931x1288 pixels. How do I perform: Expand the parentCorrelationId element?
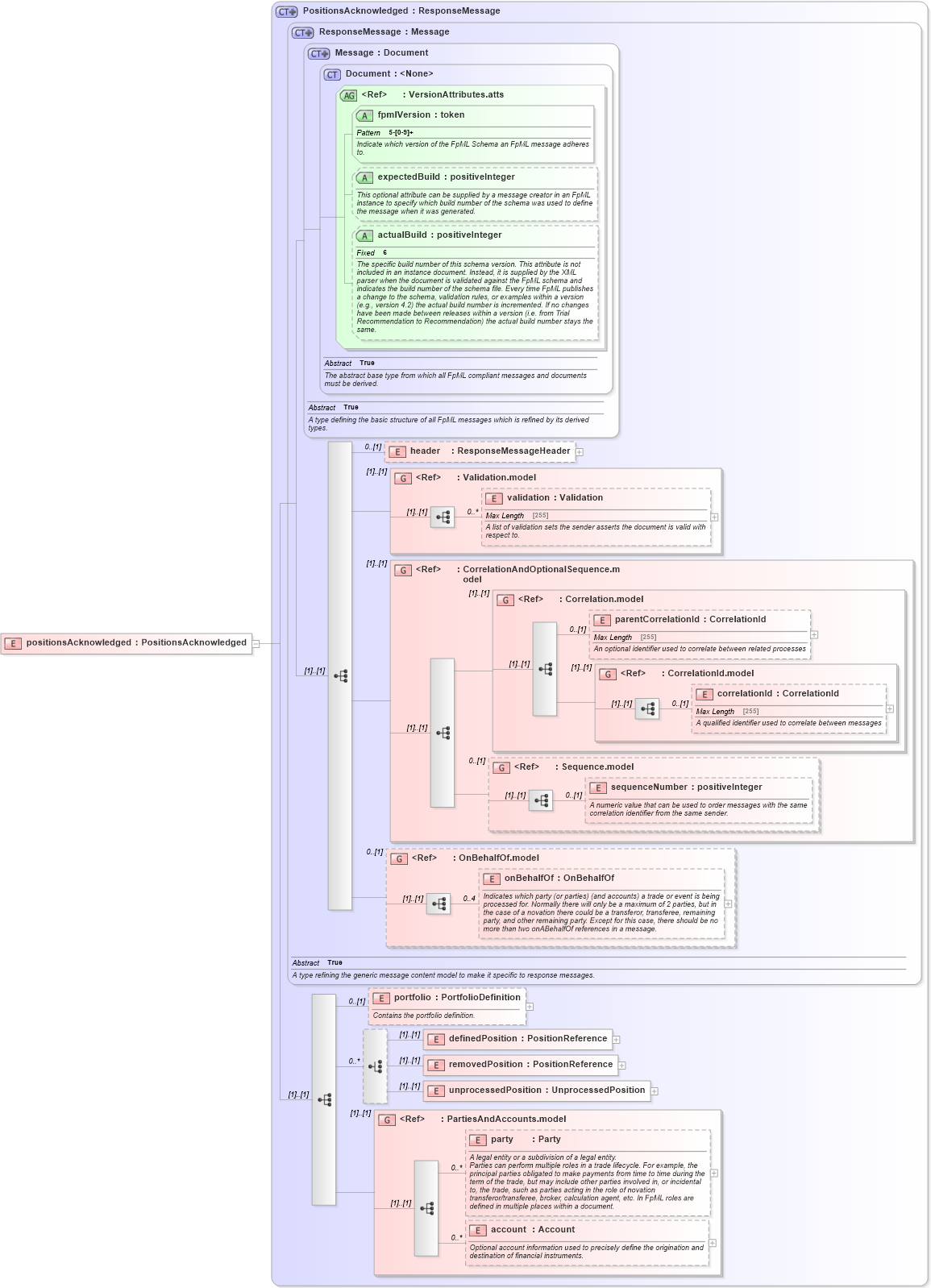click(x=814, y=635)
